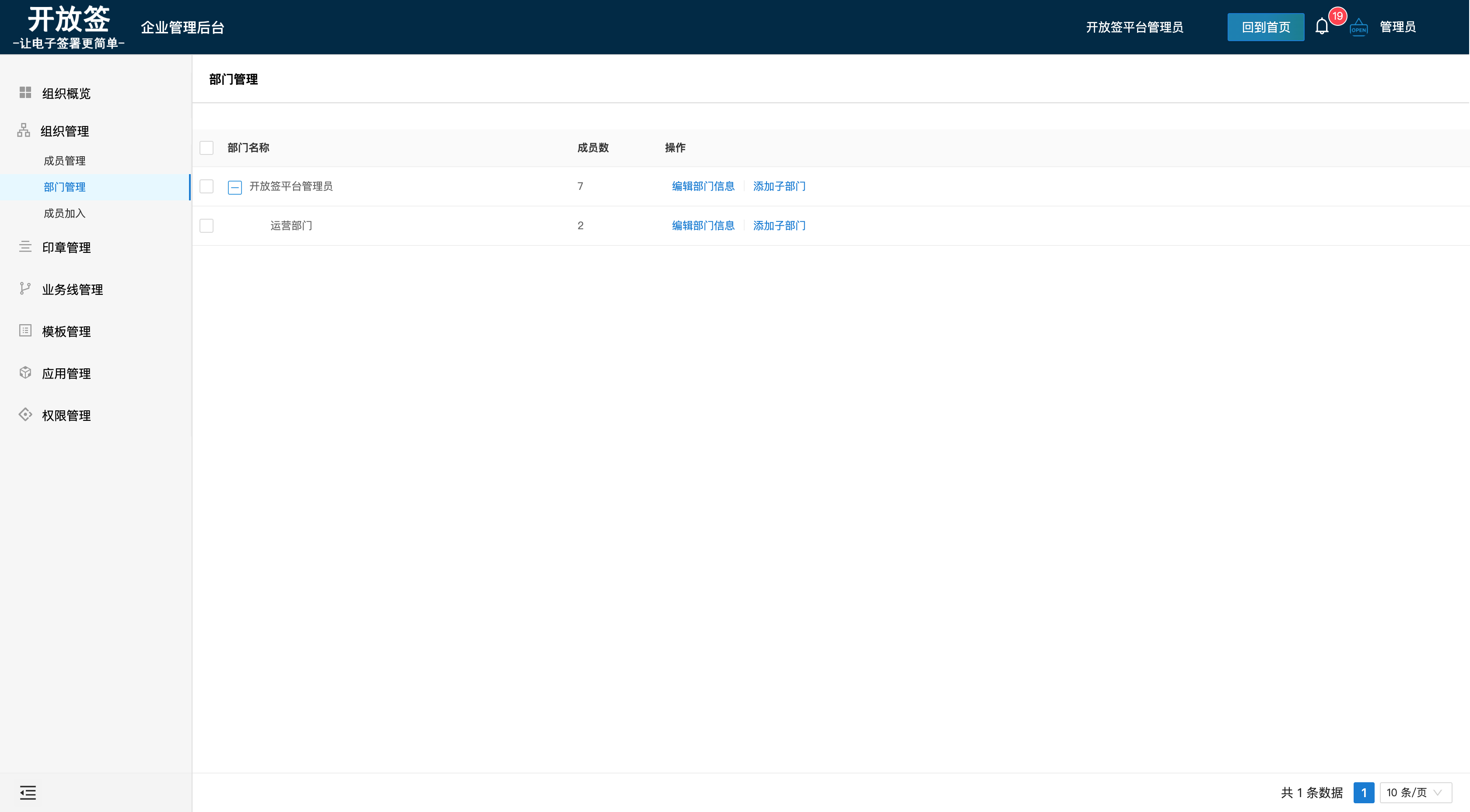
Task: Open the 权限管理 menu
Action: 66,416
